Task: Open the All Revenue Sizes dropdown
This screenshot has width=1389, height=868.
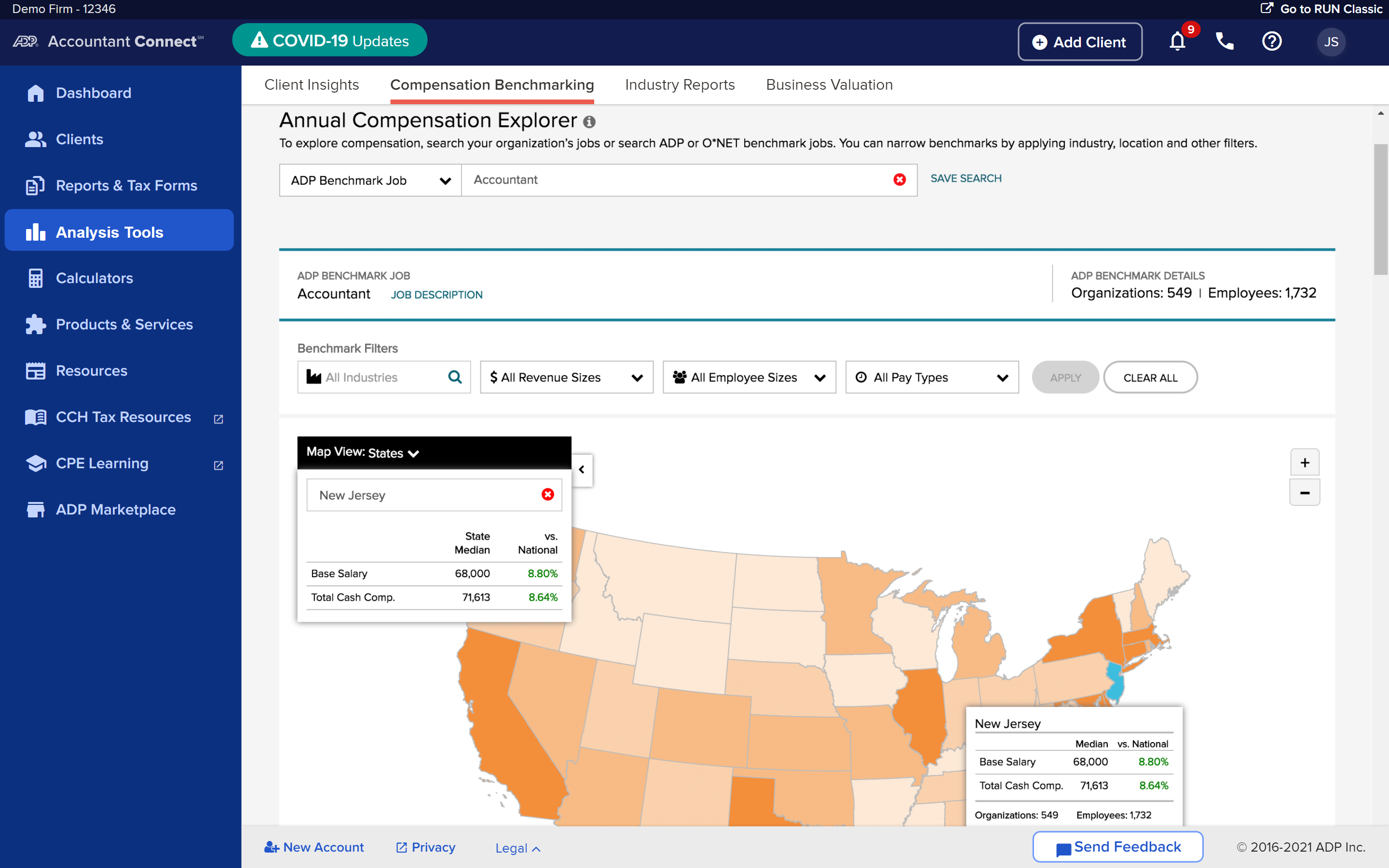Action: (x=567, y=377)
